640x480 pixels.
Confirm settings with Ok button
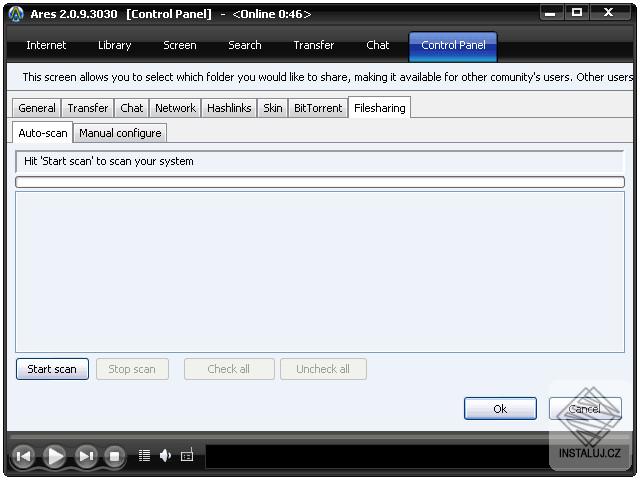(x=500, y=409)
